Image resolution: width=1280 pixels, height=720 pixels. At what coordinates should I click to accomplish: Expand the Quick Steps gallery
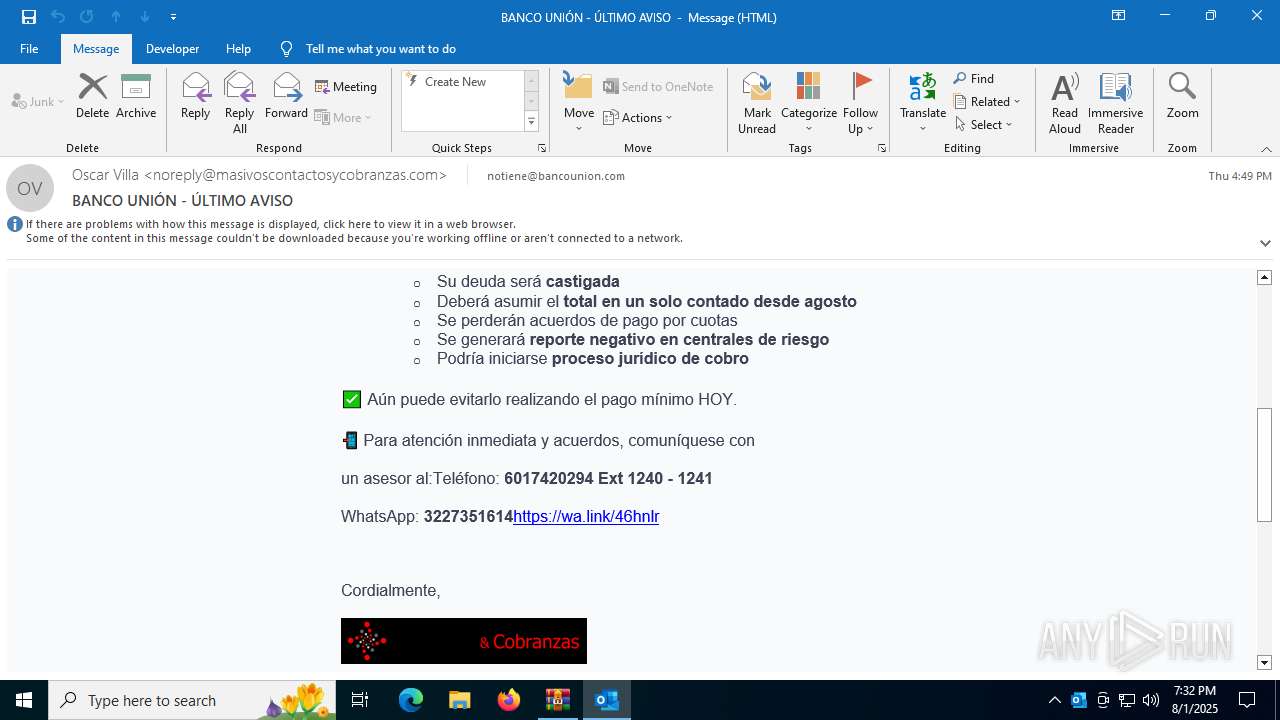tap(532, 122)
